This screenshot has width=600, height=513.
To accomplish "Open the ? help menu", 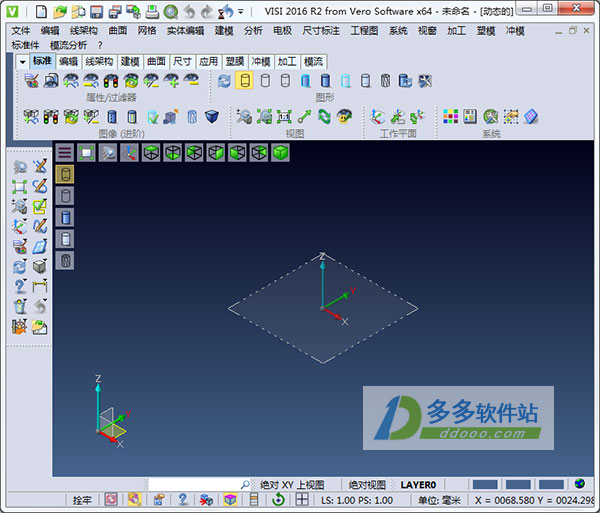I will 100,45.
